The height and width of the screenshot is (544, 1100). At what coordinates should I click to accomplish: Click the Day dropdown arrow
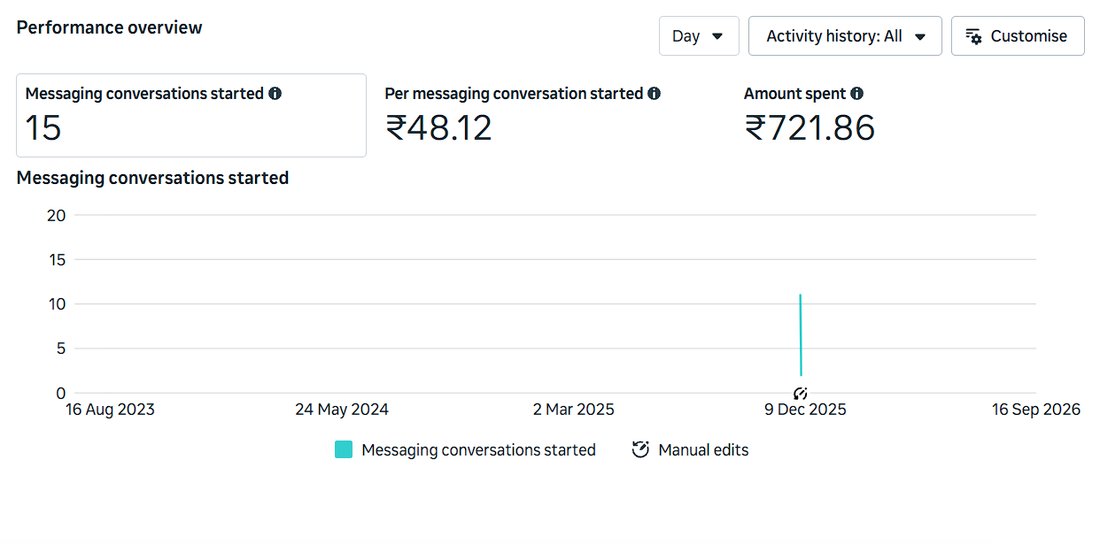(x=718, y=37)
